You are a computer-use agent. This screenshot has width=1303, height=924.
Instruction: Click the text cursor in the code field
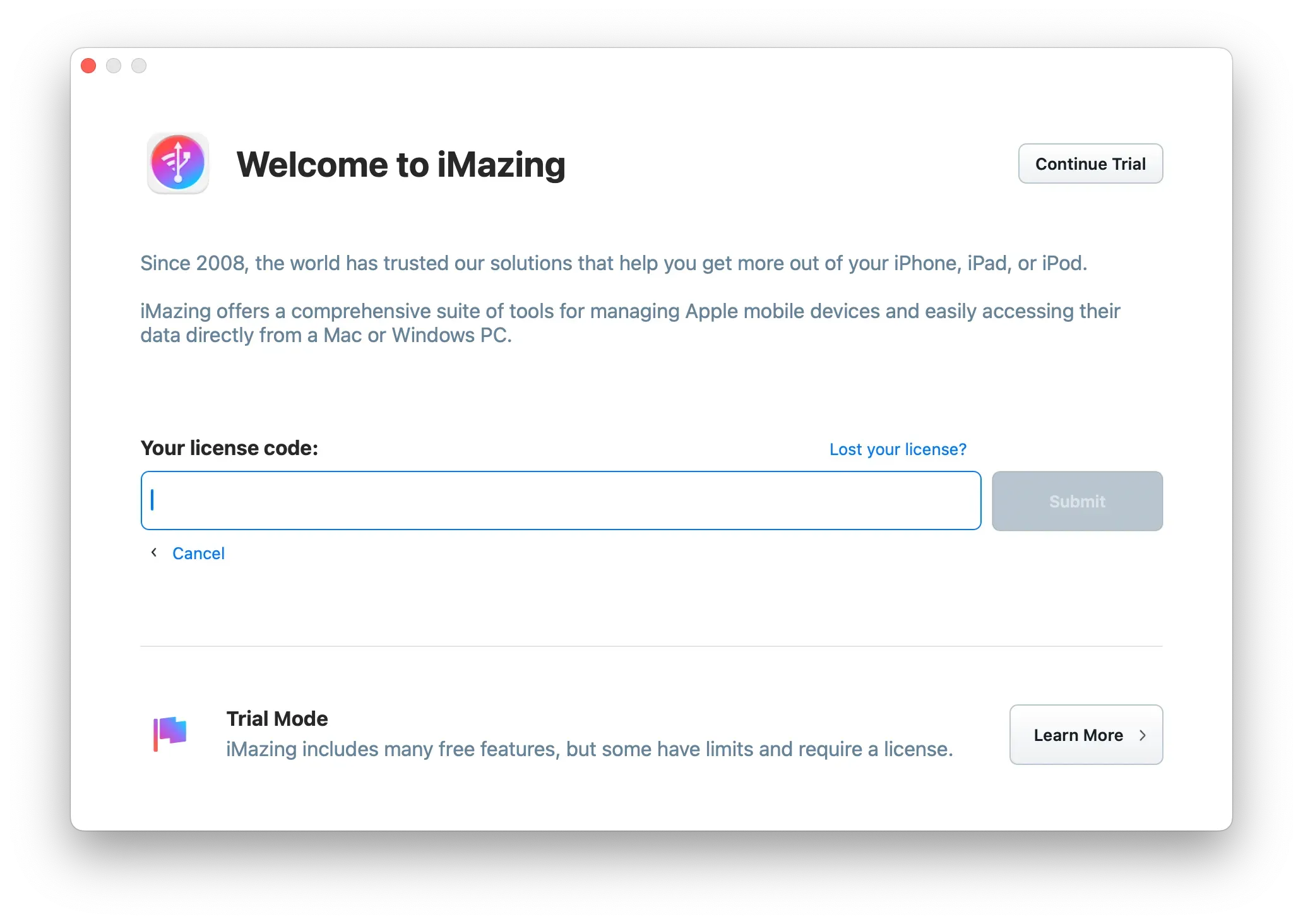(152, 500)
